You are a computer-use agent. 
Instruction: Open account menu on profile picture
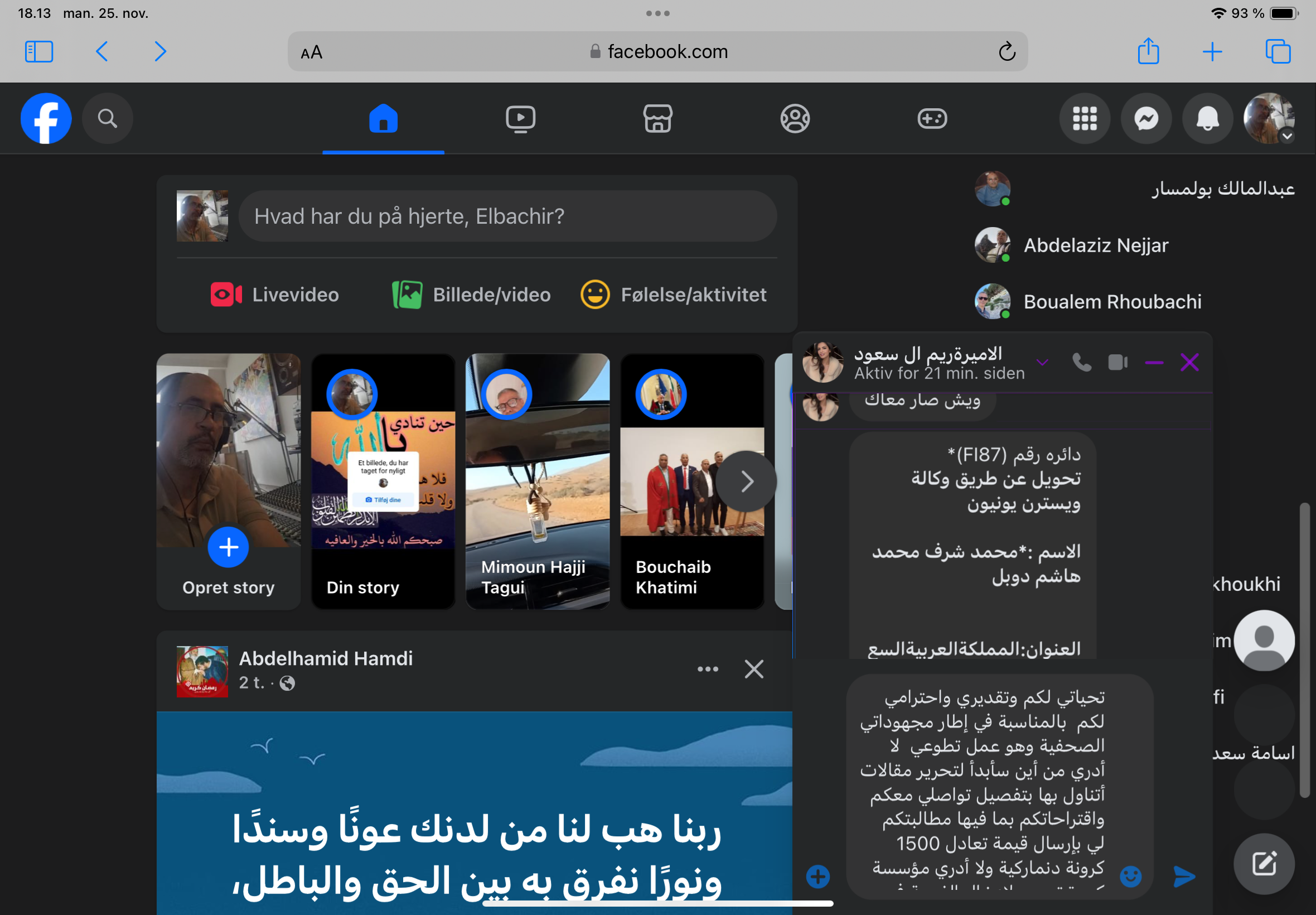pos(1269,119)
